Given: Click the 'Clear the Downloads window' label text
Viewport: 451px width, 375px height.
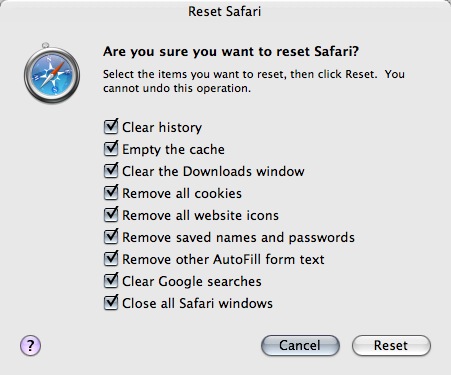Looking at the screenshot, I should tap(213, 171).
